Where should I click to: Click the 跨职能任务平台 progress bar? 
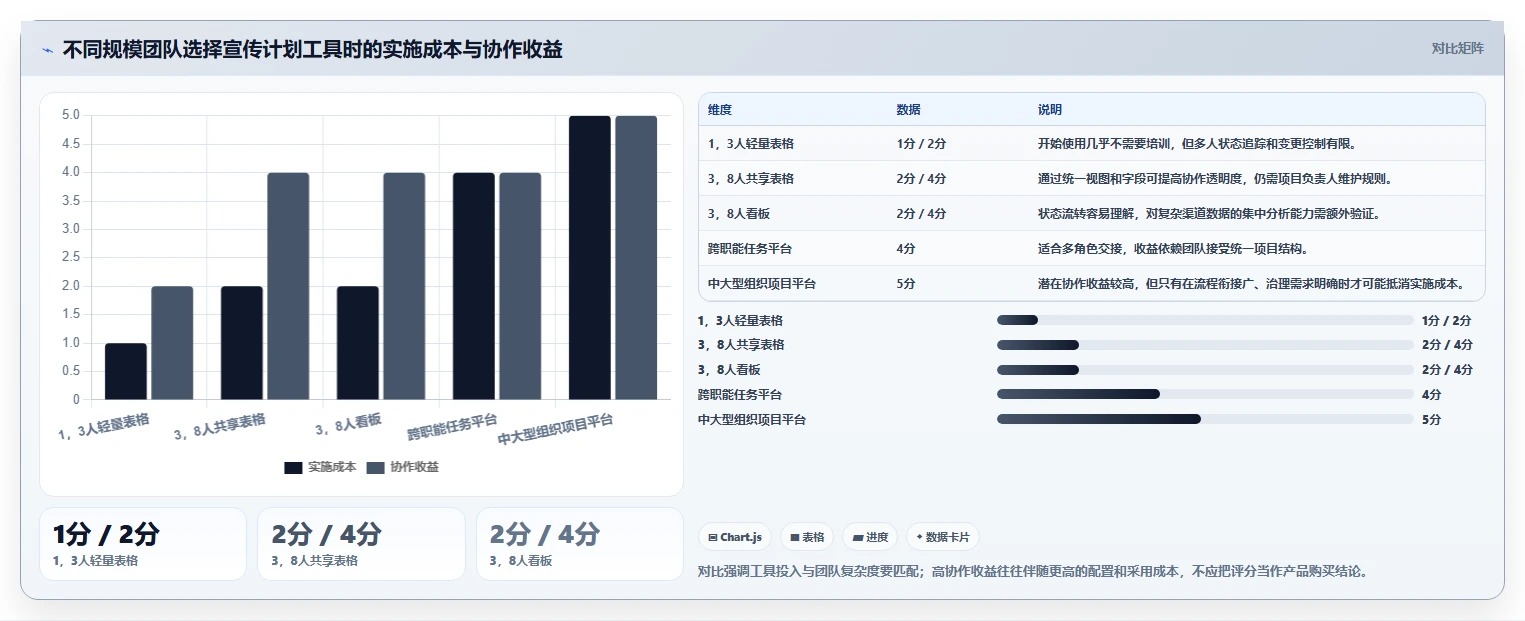coord(1205,394)
